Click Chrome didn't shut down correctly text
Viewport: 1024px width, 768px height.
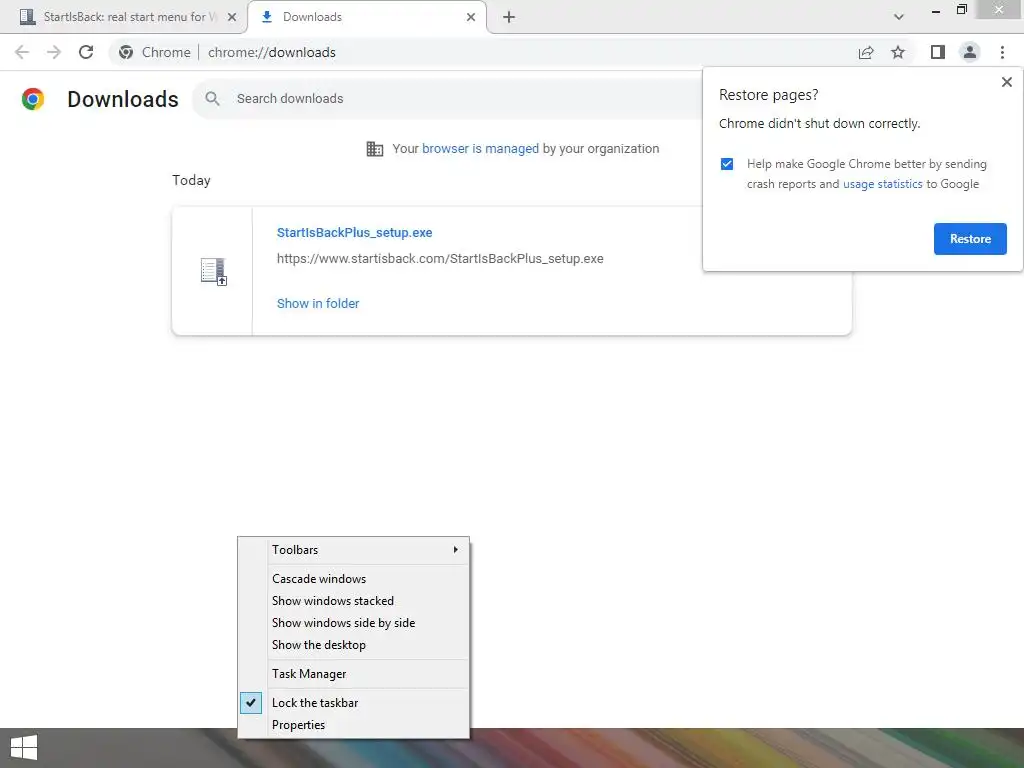point(820,123)
